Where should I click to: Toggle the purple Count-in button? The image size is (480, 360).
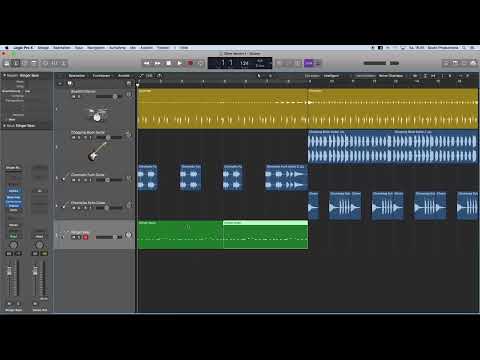click(x=309, y=63)
